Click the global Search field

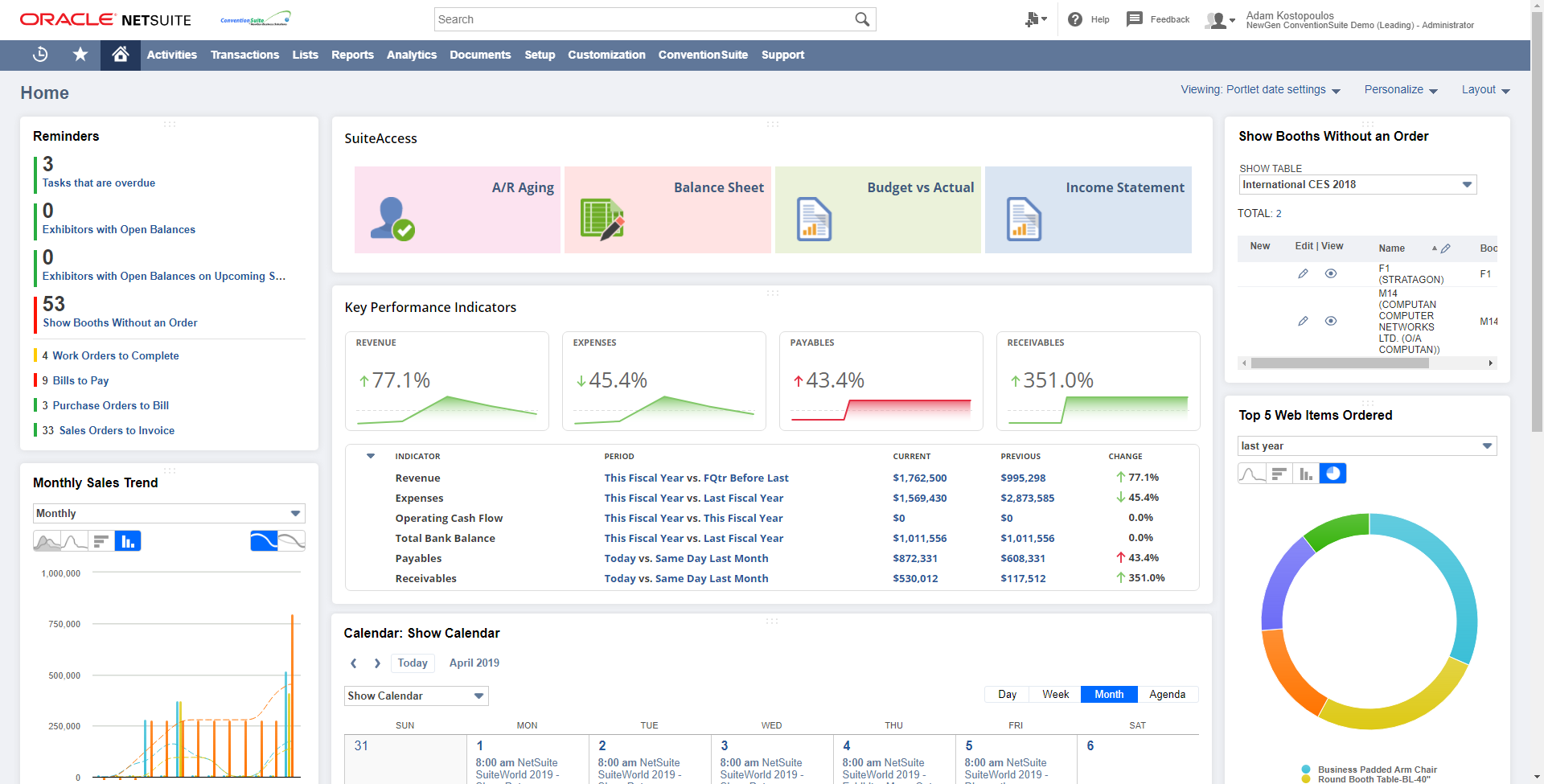coord(643,19)
